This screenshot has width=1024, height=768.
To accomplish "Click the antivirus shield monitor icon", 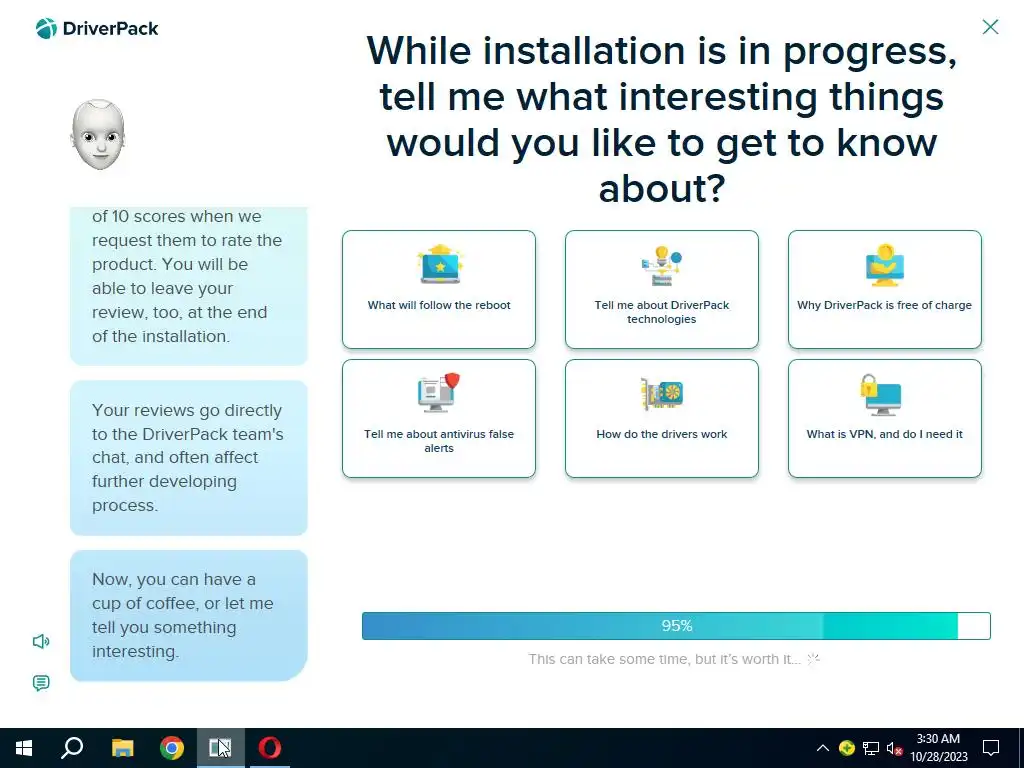I will [439, 392].
